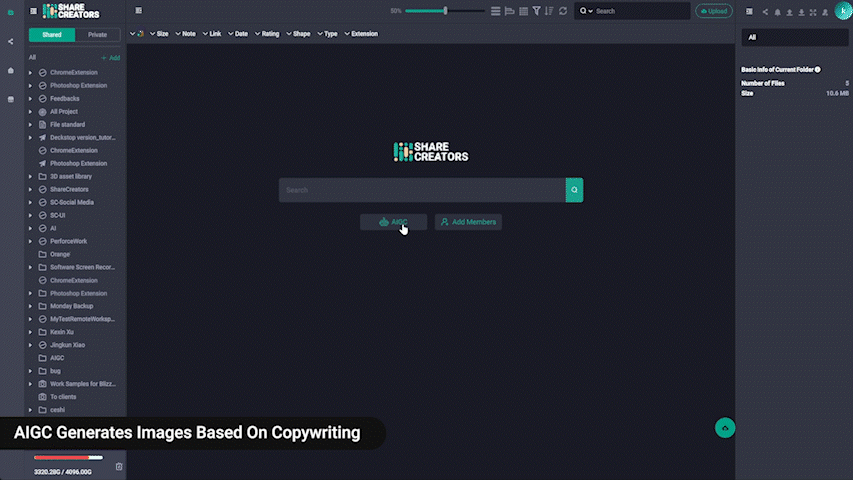
Task: Click the fullscreen expand icon
Action: pos(813,12)
